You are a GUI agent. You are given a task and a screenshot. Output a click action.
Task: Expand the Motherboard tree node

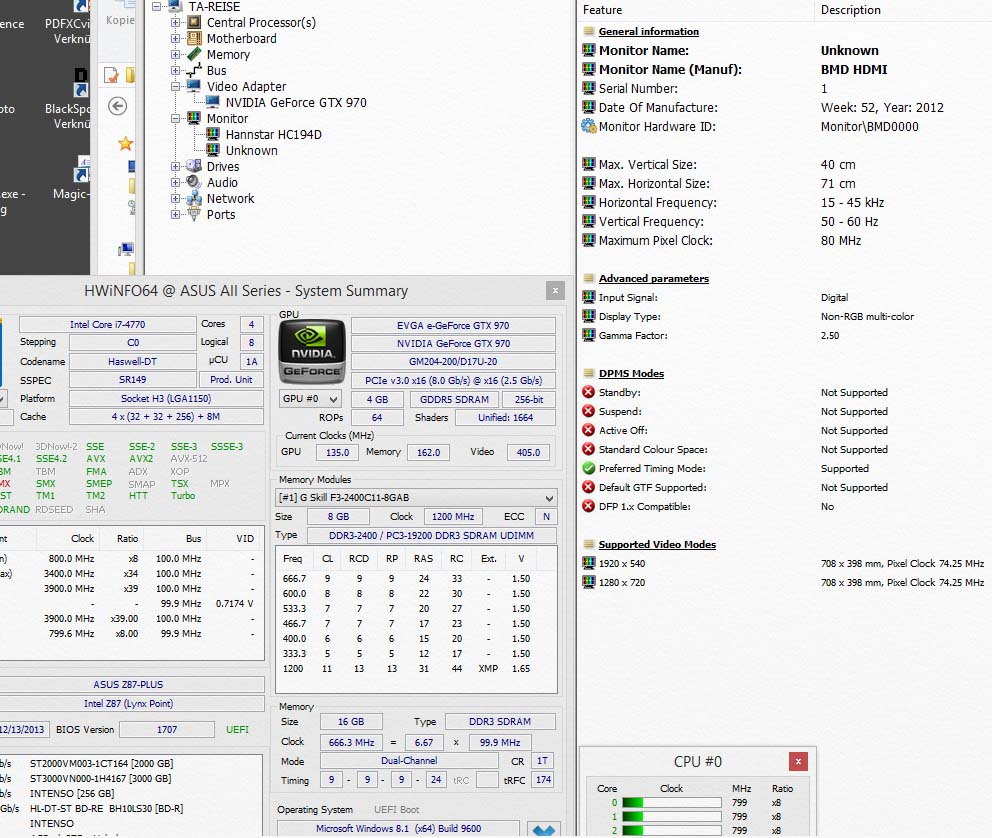[175, 39]
